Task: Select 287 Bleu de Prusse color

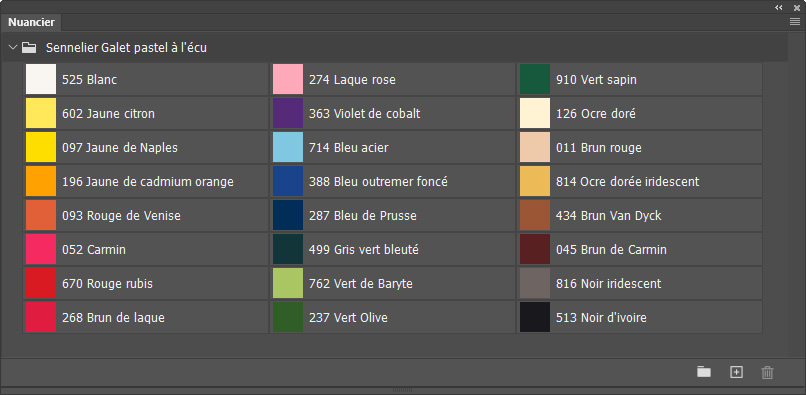Action: (x=393, y=215)
